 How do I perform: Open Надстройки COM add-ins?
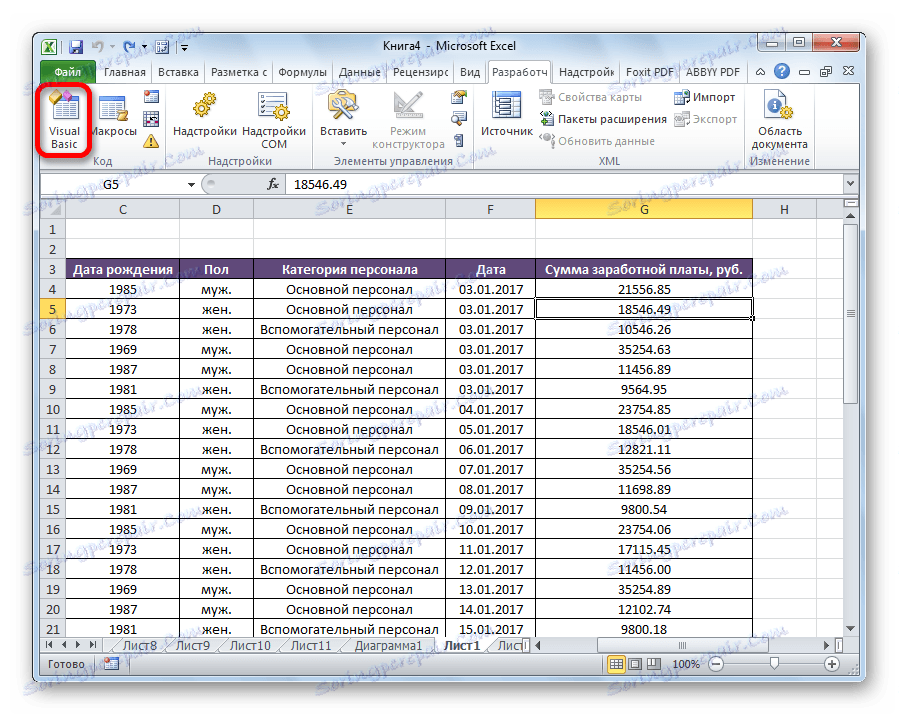pyautogui.click(x=274, y=122)
